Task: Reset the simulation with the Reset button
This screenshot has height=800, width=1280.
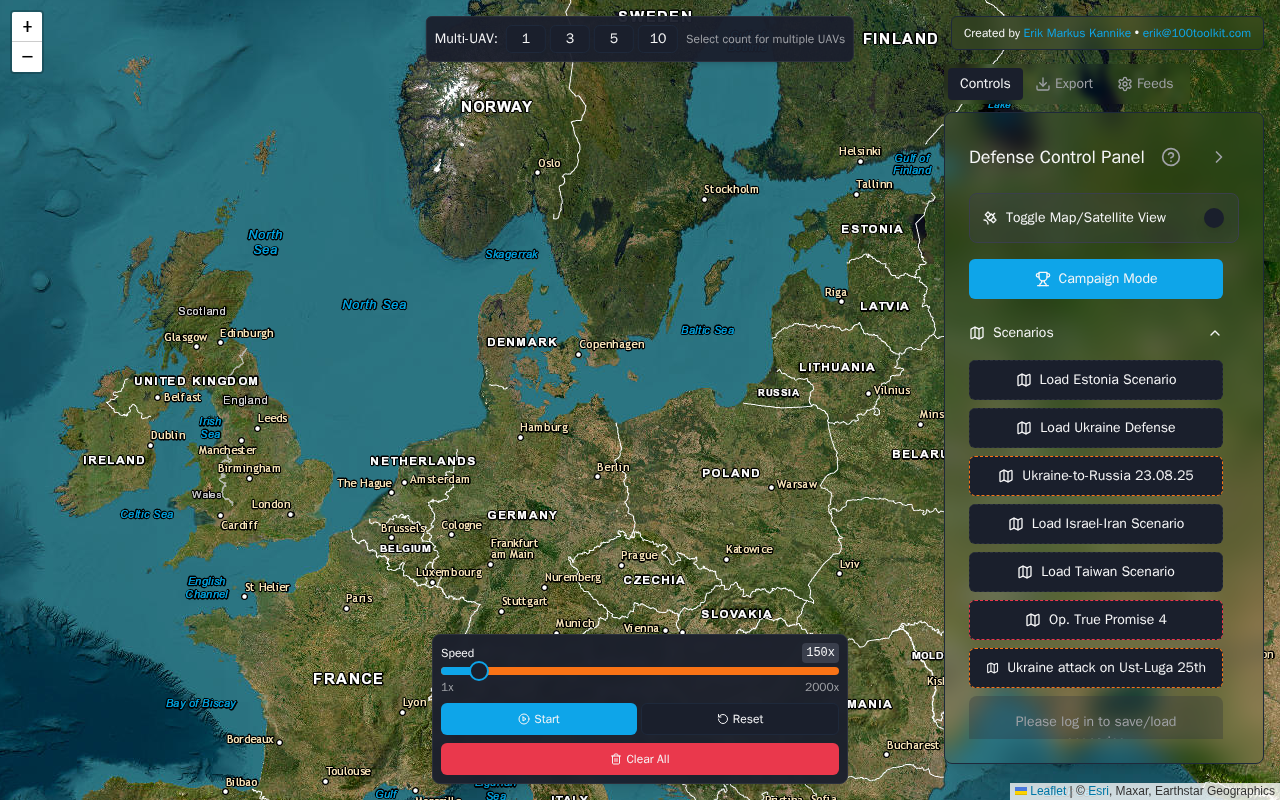Action: [739, 719]
